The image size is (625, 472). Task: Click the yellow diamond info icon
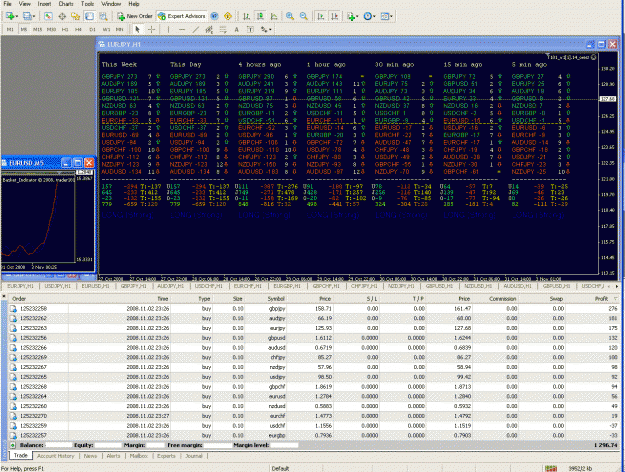(228, 16)
